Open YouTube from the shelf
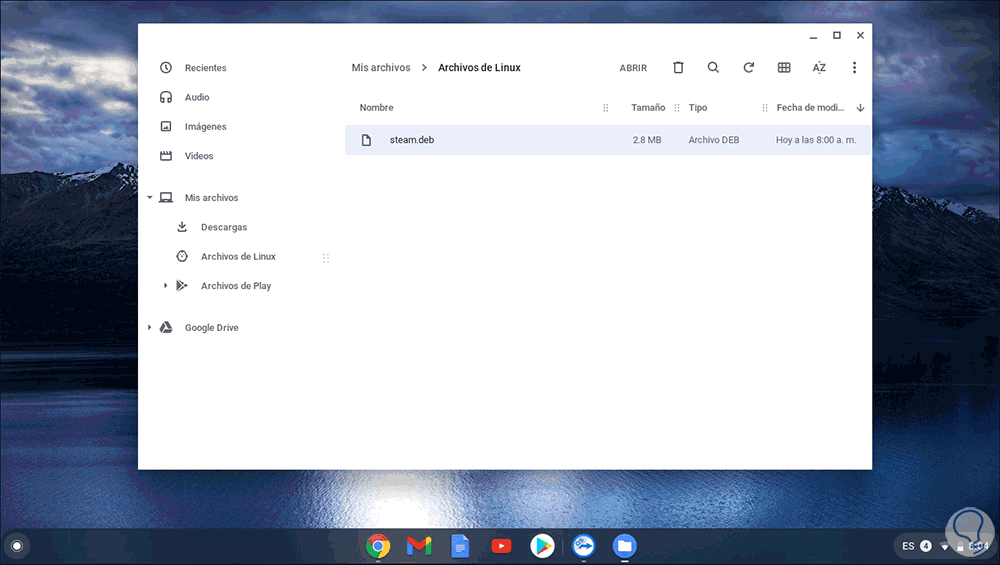Screen dimensions: 1000x565 point(501,546)
